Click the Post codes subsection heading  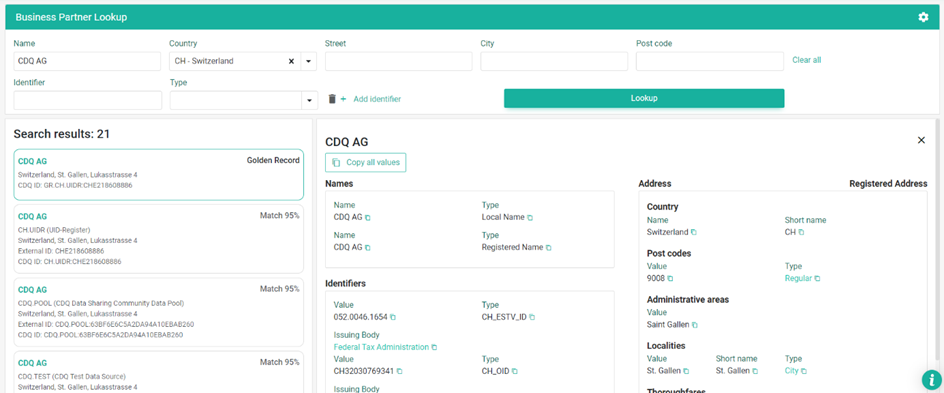(x=669, y=253)
